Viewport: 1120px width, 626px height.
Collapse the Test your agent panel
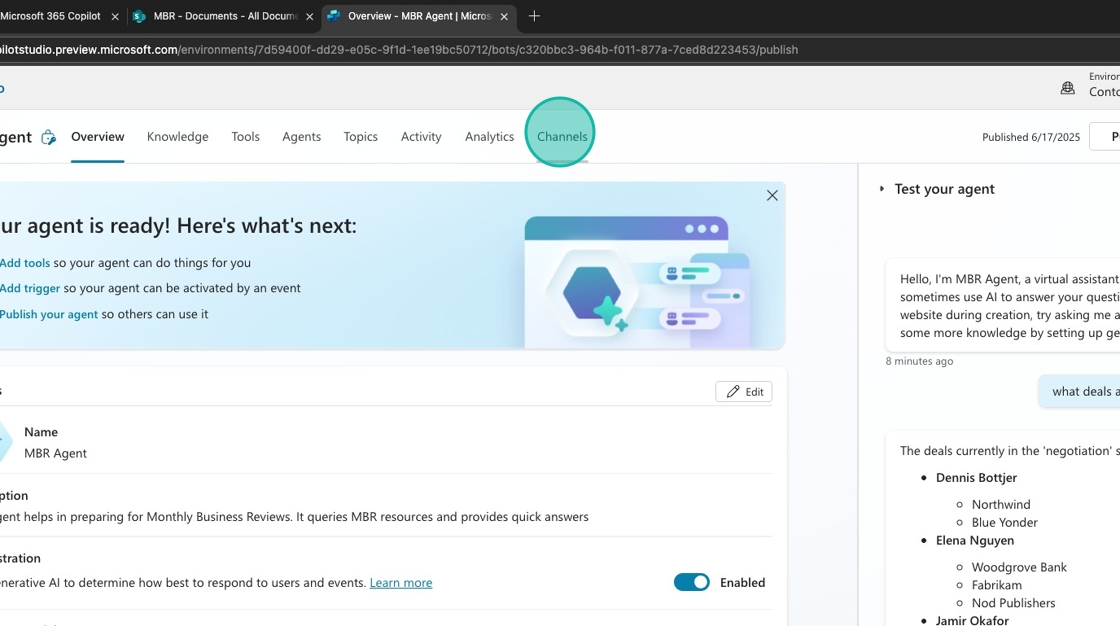881,189
